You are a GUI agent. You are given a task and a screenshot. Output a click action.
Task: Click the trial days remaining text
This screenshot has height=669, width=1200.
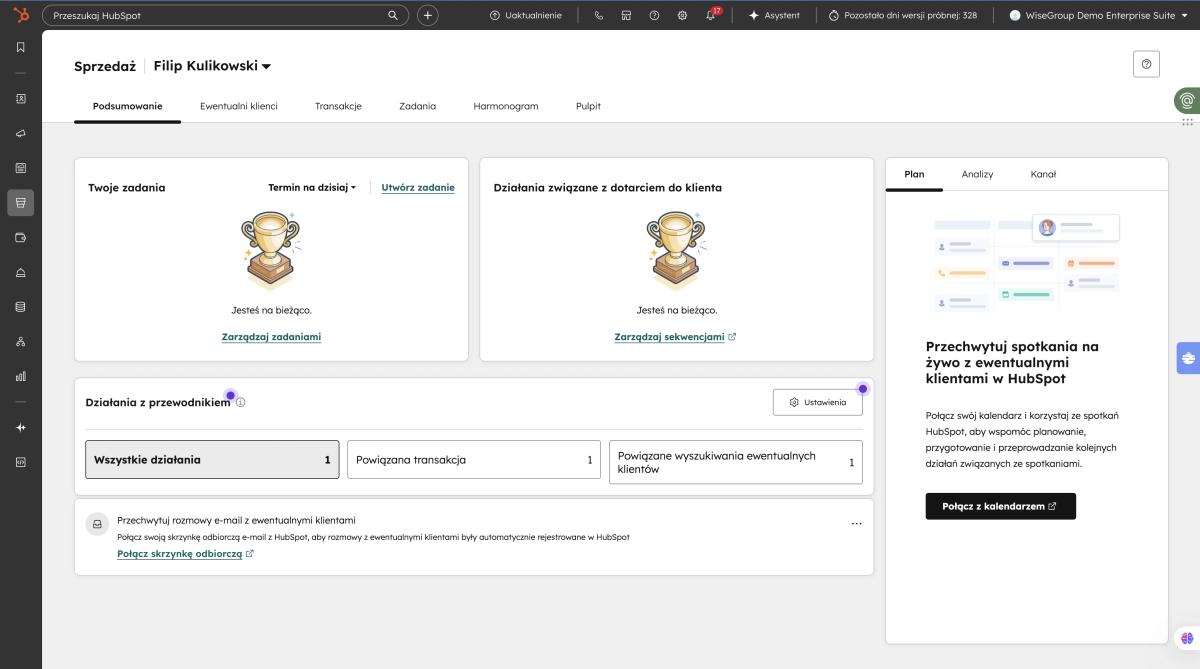coord(903,15)
